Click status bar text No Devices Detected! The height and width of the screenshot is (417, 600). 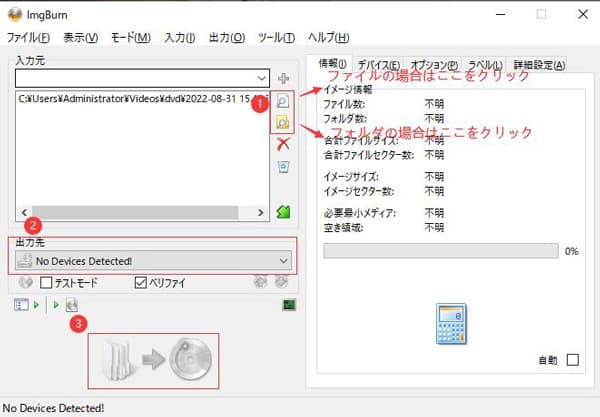click(x=53, y=408)
